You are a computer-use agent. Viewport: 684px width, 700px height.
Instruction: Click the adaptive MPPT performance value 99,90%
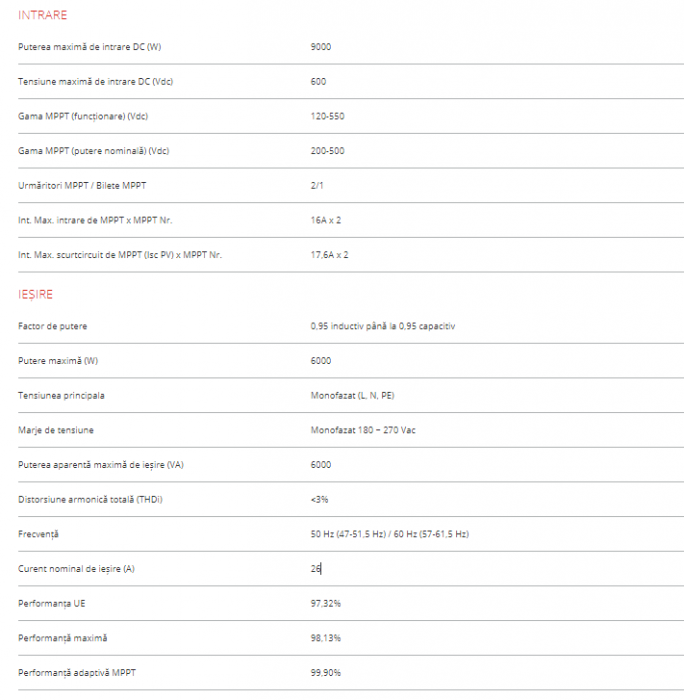pyautogui.click(x=326, y=672)
